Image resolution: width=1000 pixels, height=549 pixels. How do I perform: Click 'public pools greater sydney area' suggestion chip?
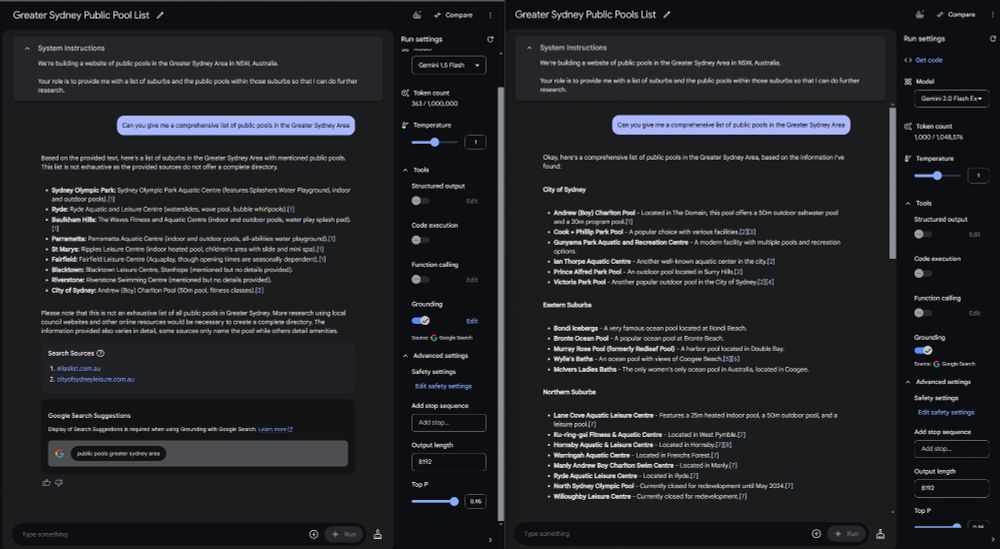coord(119,454)
